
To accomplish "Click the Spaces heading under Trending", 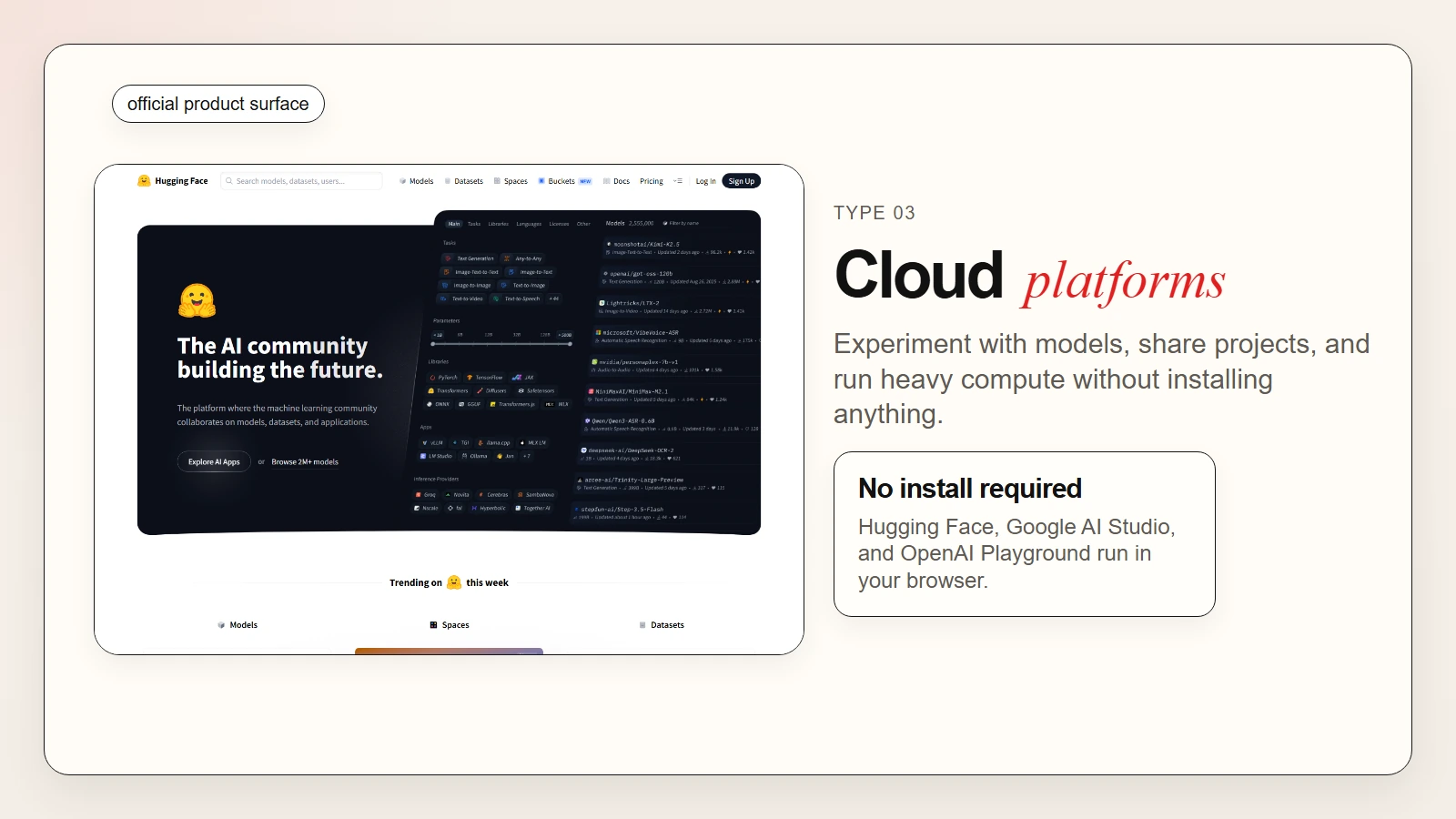I will pos(450,625).
